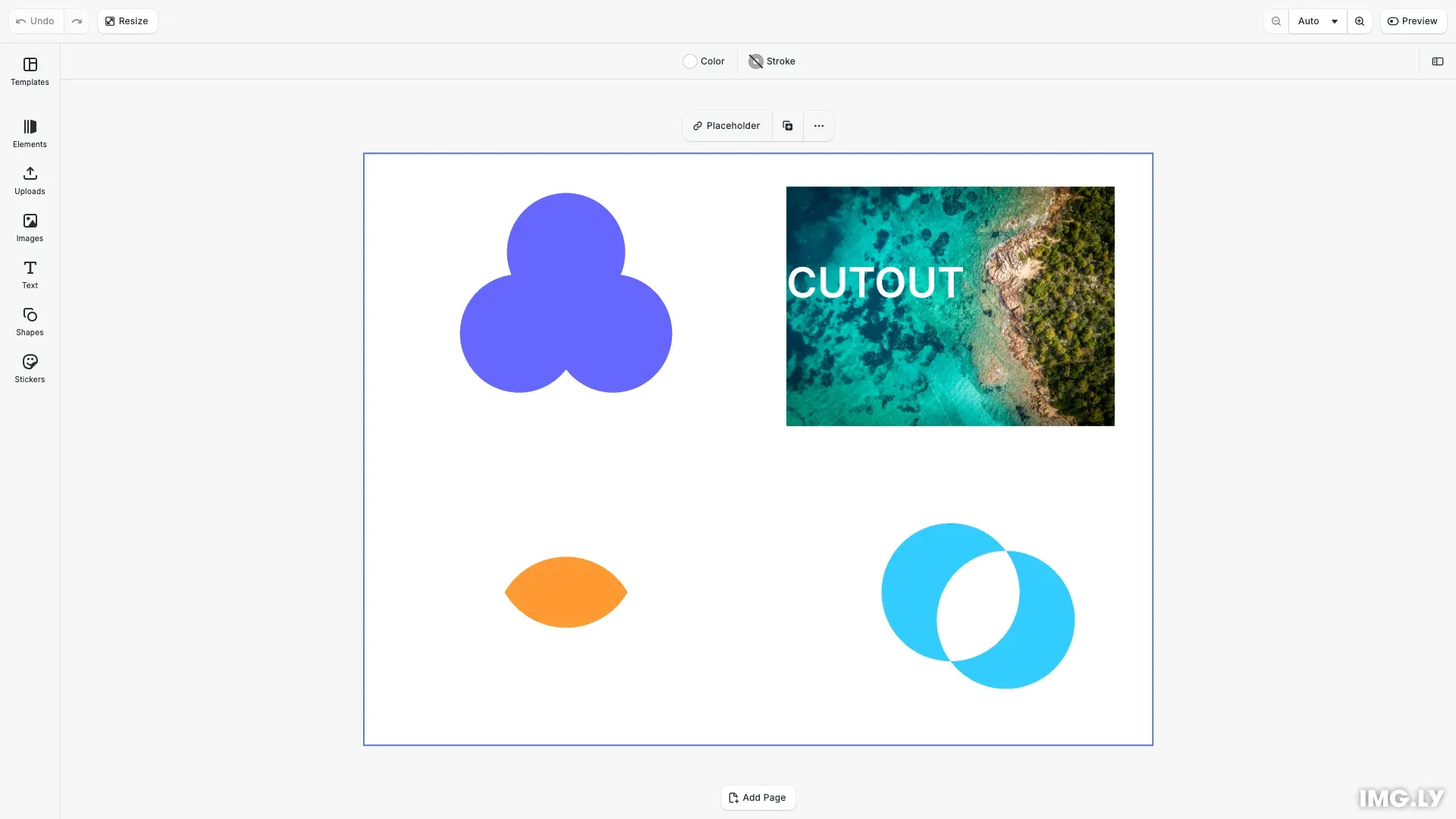Open the Elements library
1456x819 pixels.
(x=30, y=133)
